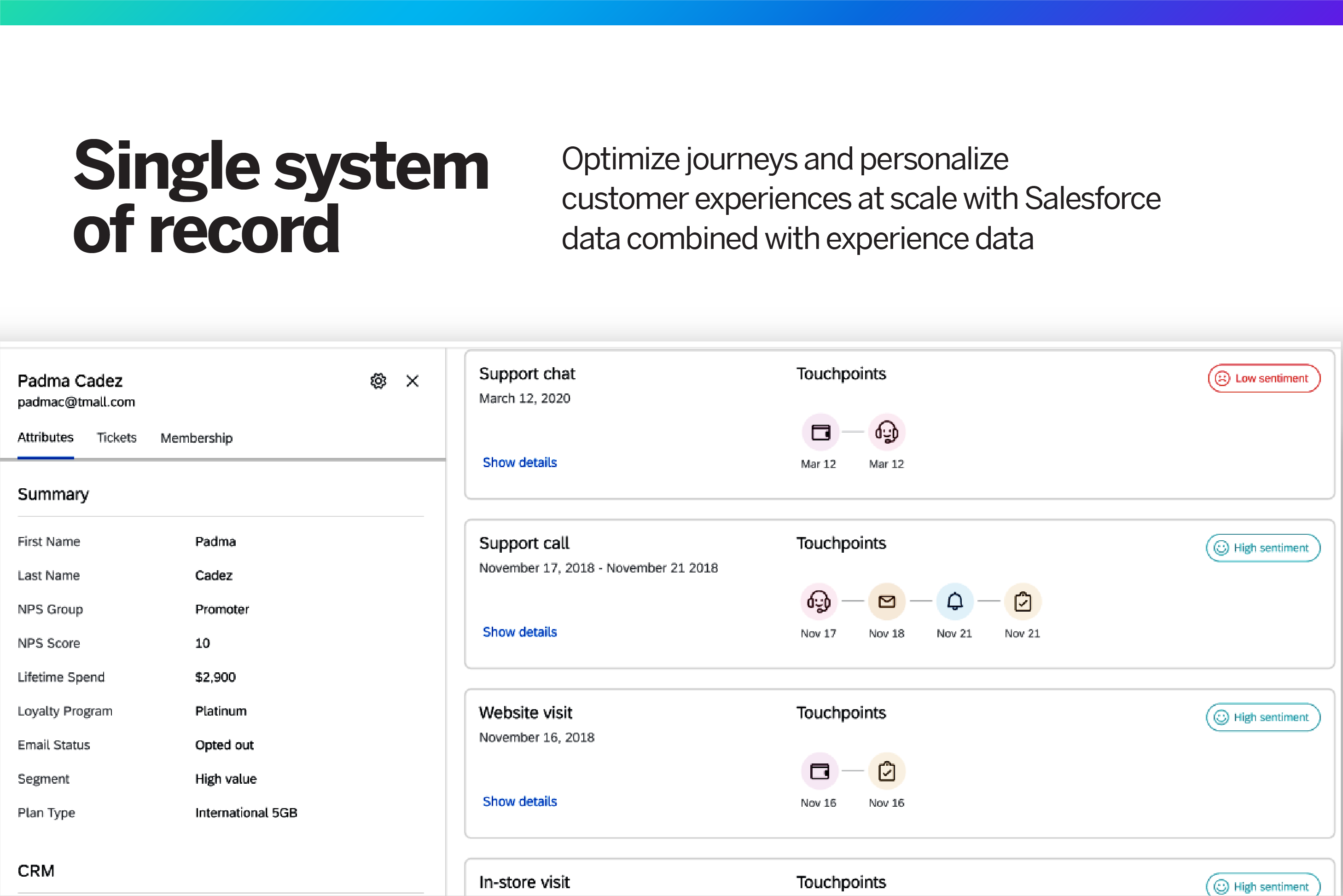Click the Summary section heading
Image resolution: width=1343 pixels, height=896 pixels.
[53, 494]
